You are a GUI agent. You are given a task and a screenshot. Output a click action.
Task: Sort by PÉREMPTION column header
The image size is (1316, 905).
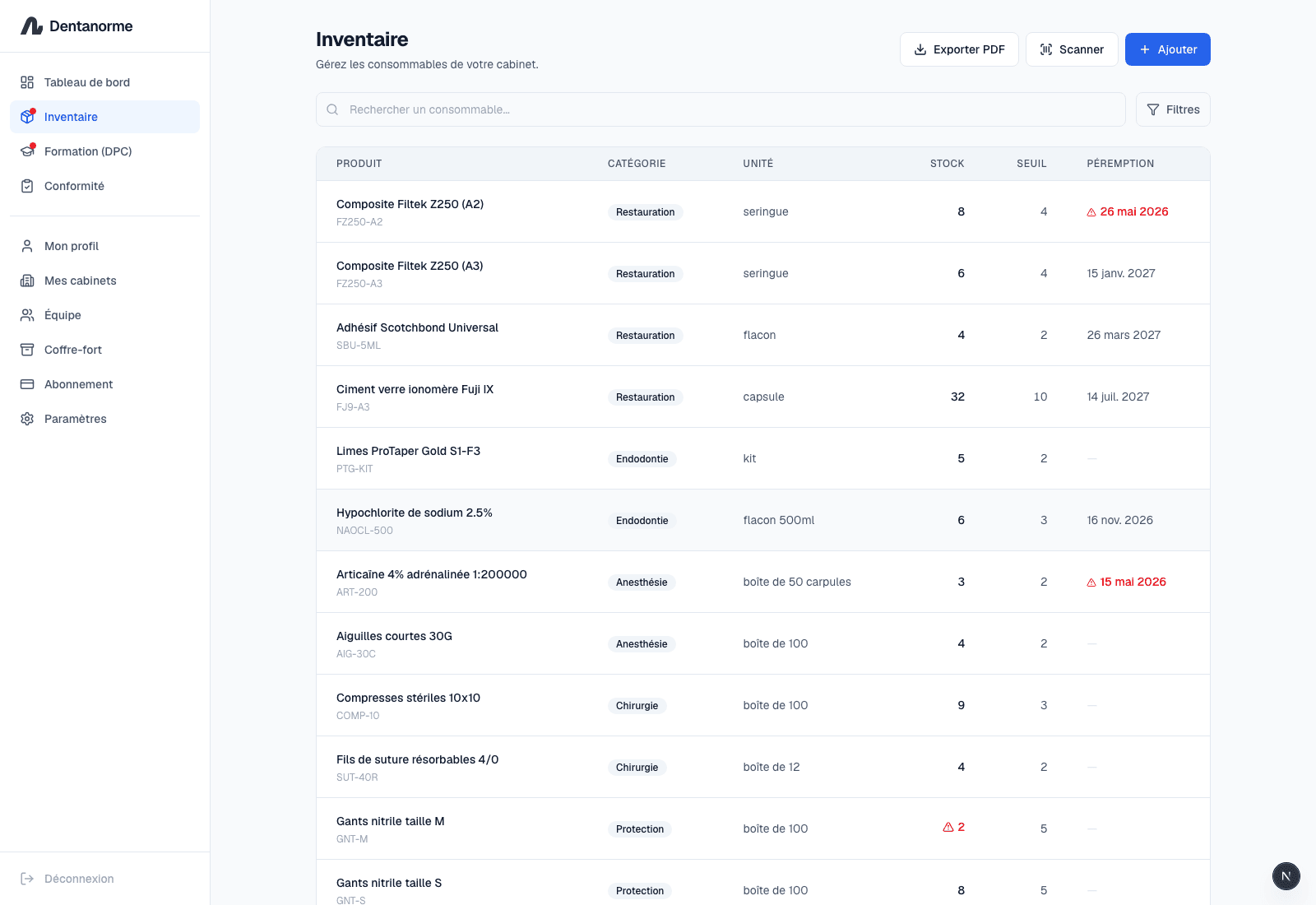[x=1120, y=164]
